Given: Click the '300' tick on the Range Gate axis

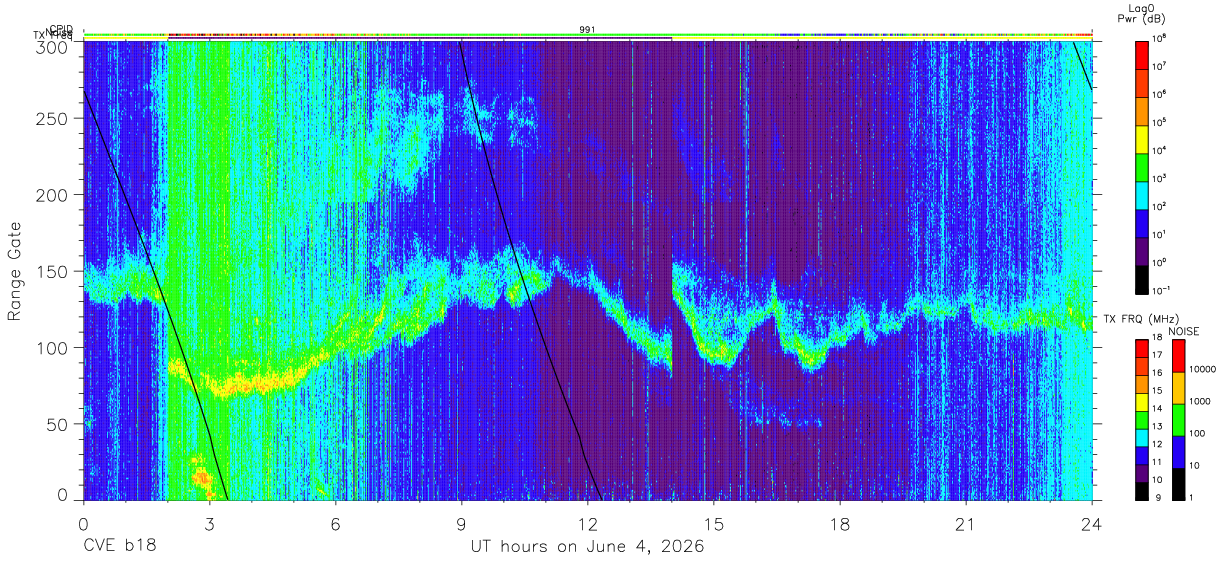Looking at the screenshot, I should pyautogui.click(x=54, y=46).
